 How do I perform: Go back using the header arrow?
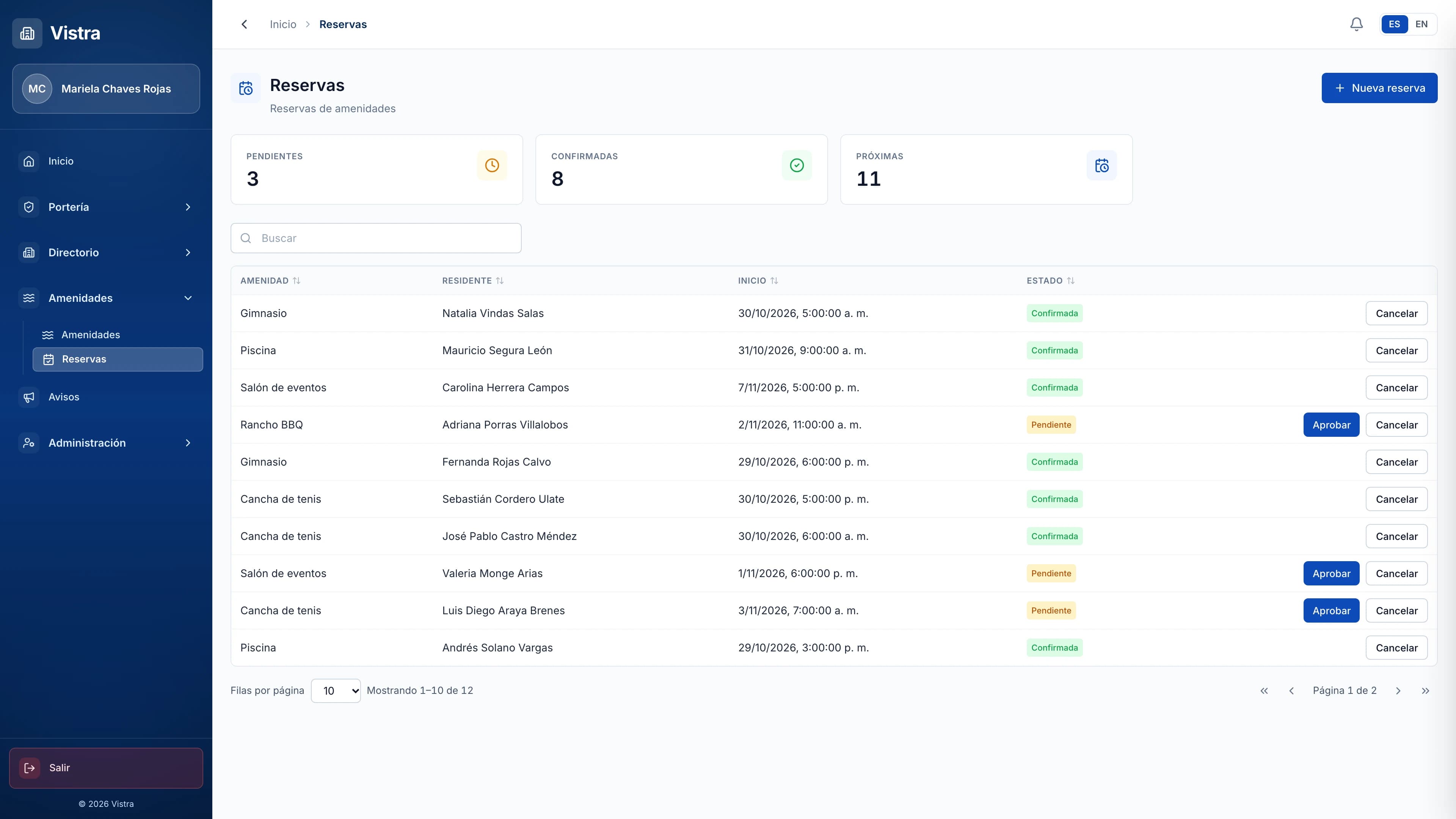coord(244,24)
